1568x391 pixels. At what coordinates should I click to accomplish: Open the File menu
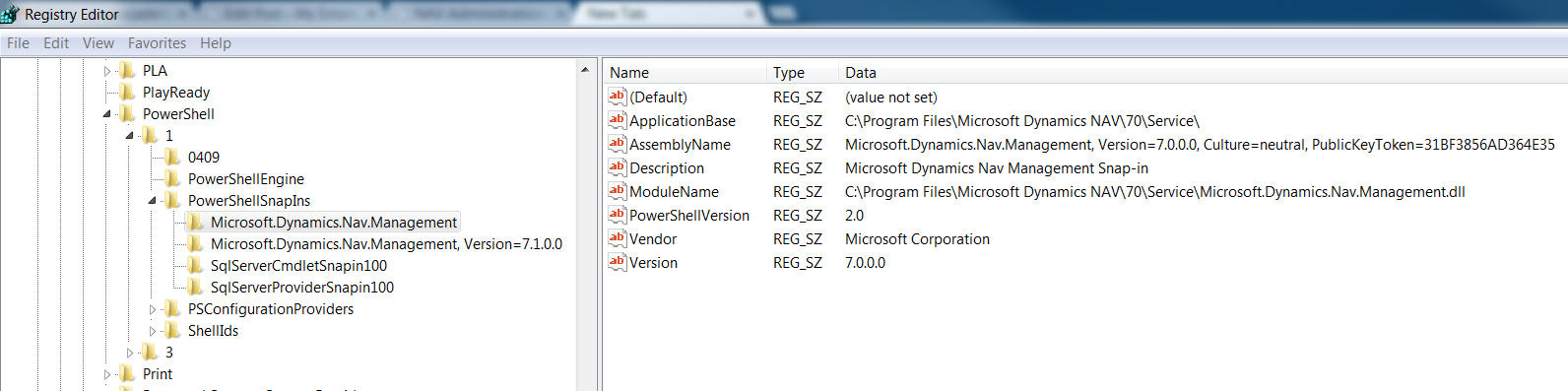coord(18,43)
